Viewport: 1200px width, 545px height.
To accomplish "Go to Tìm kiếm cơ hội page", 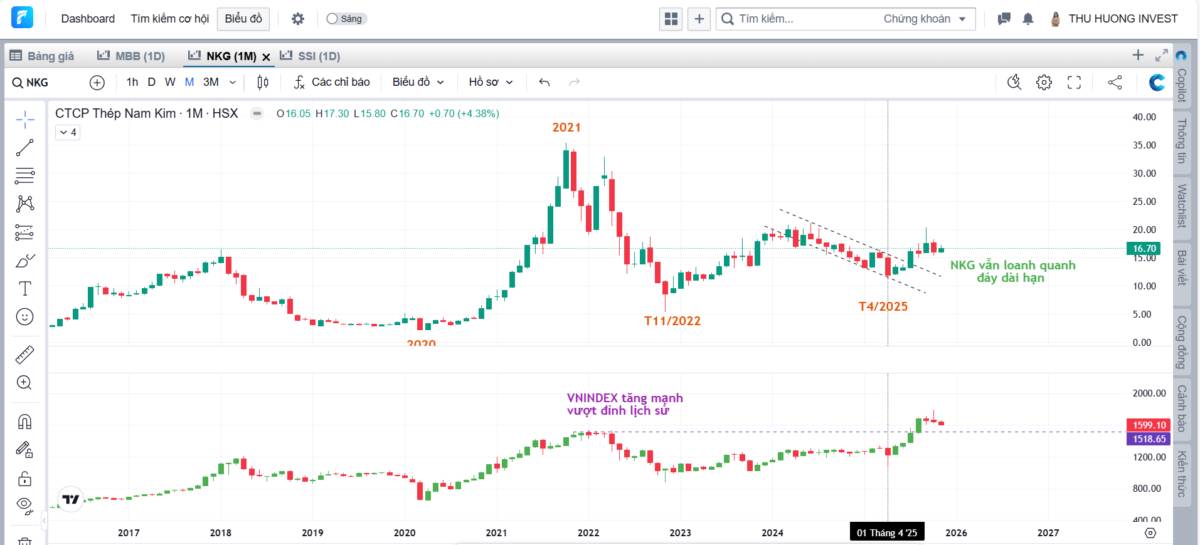I will tap(169, 19).
